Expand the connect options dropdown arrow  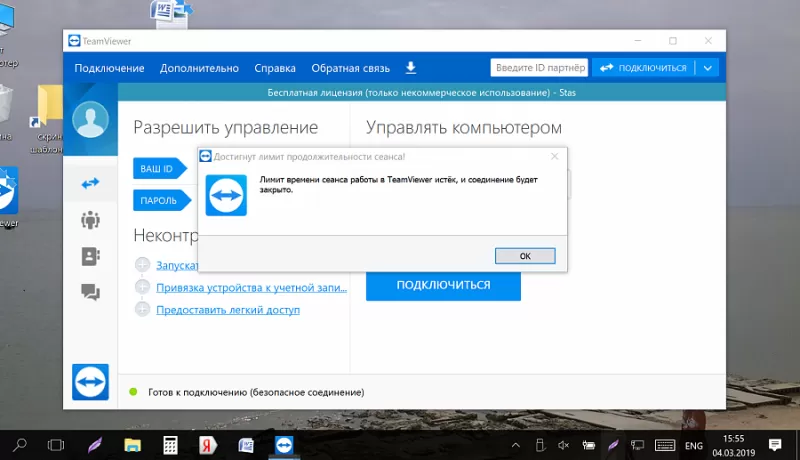[x=707, y=68]
